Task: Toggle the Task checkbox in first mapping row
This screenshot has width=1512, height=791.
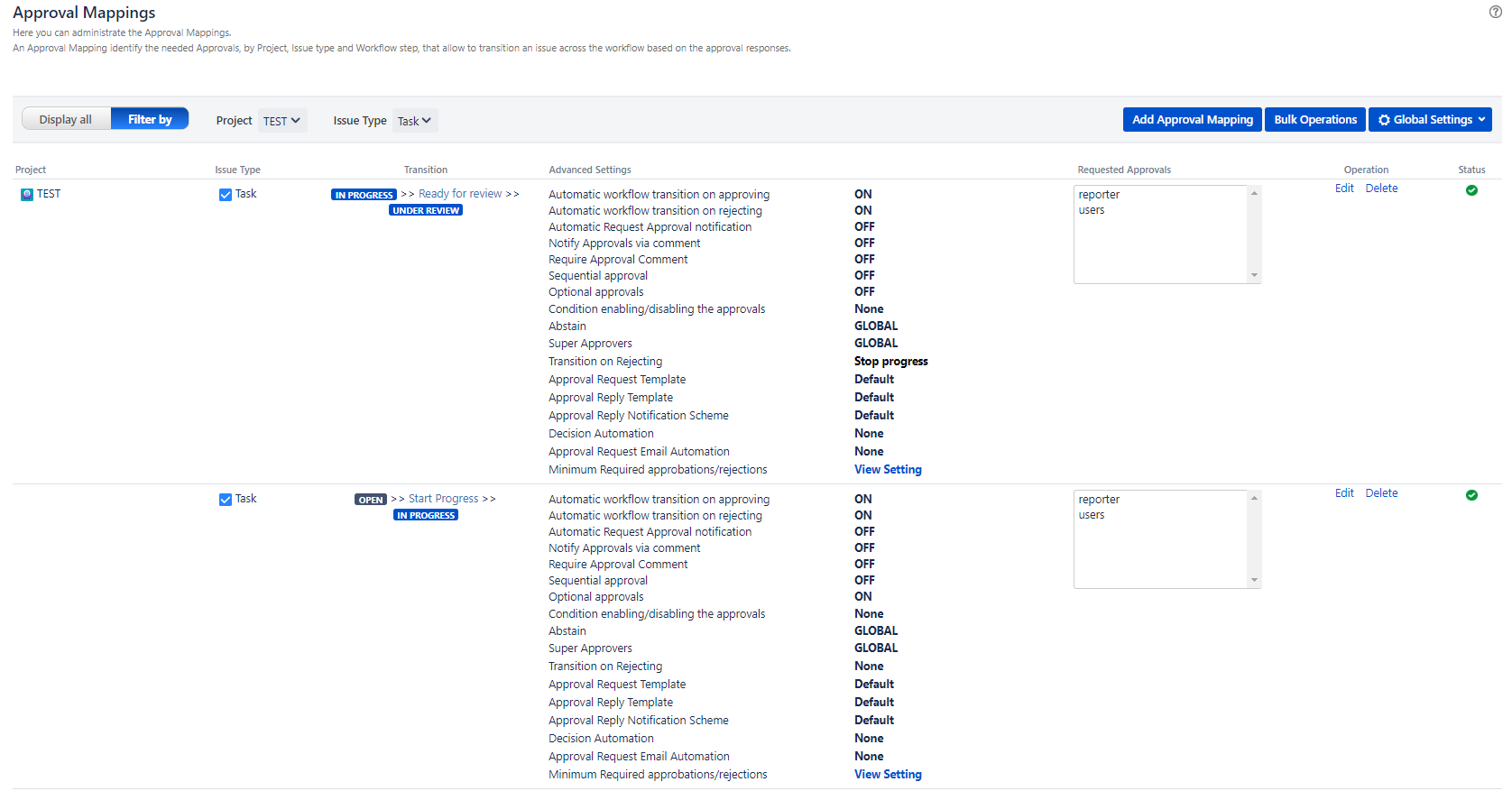Action: click(x=226, y=195)
